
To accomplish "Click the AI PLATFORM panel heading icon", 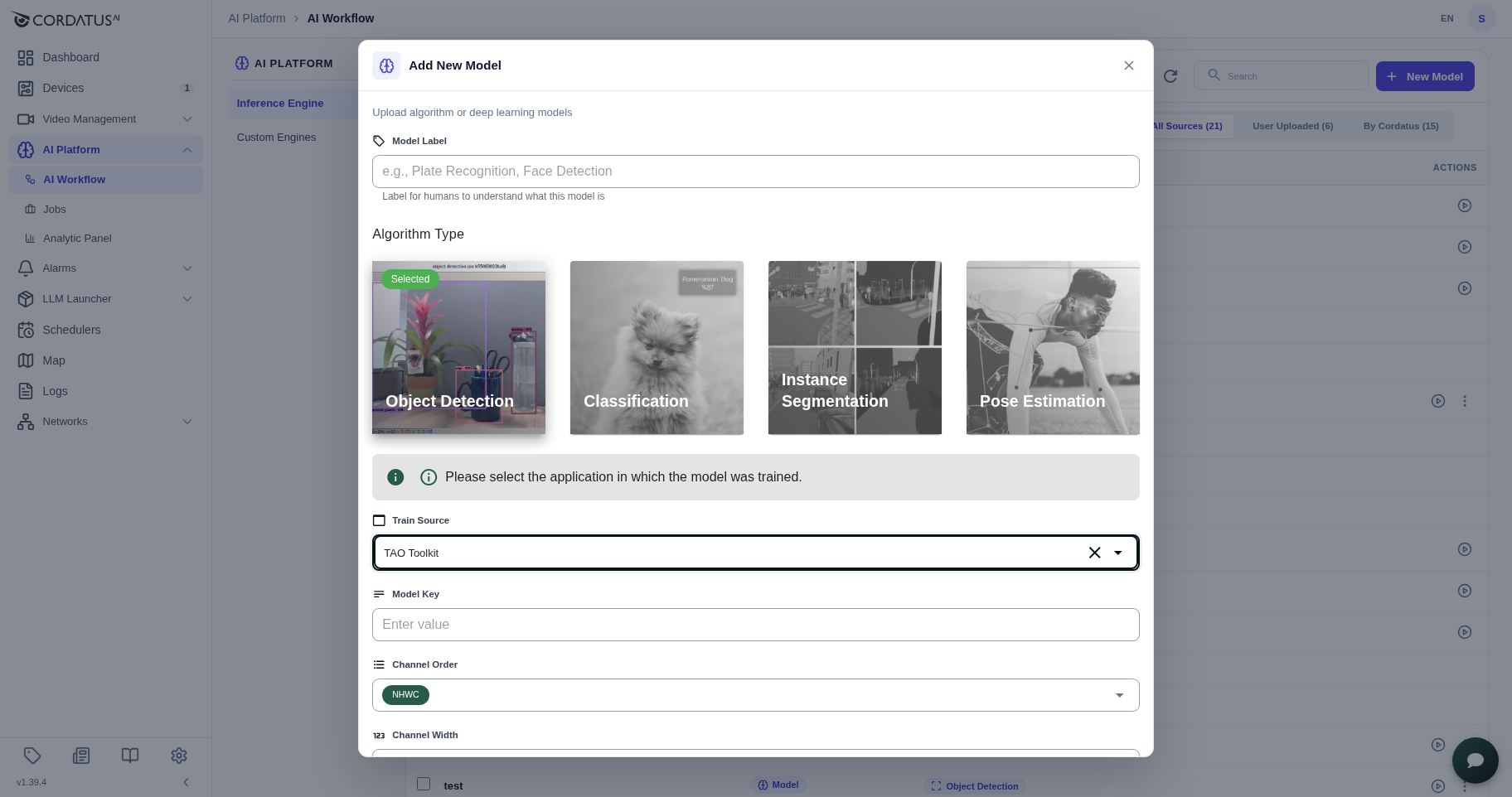I will point(242,63).
